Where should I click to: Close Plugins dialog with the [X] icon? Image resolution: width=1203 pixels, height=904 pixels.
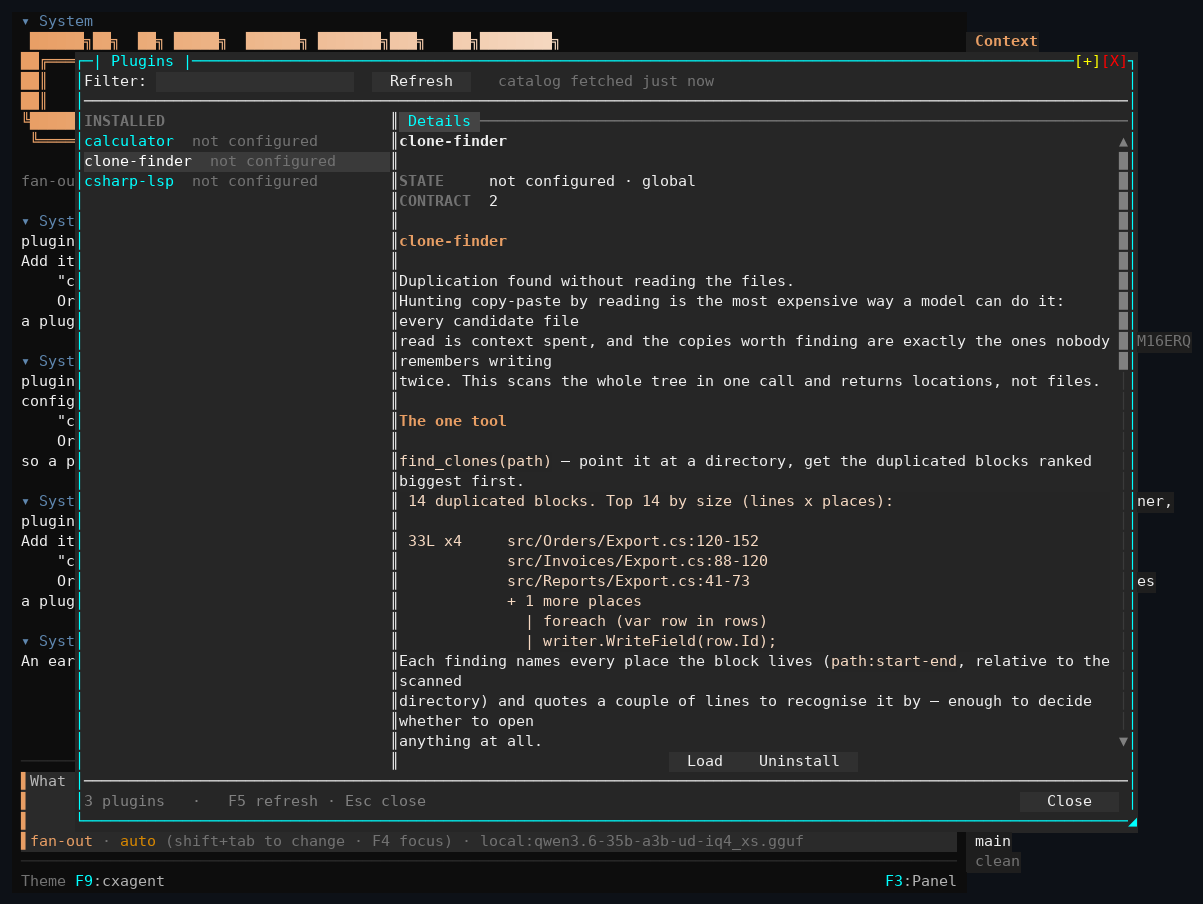click(1114, 61)
